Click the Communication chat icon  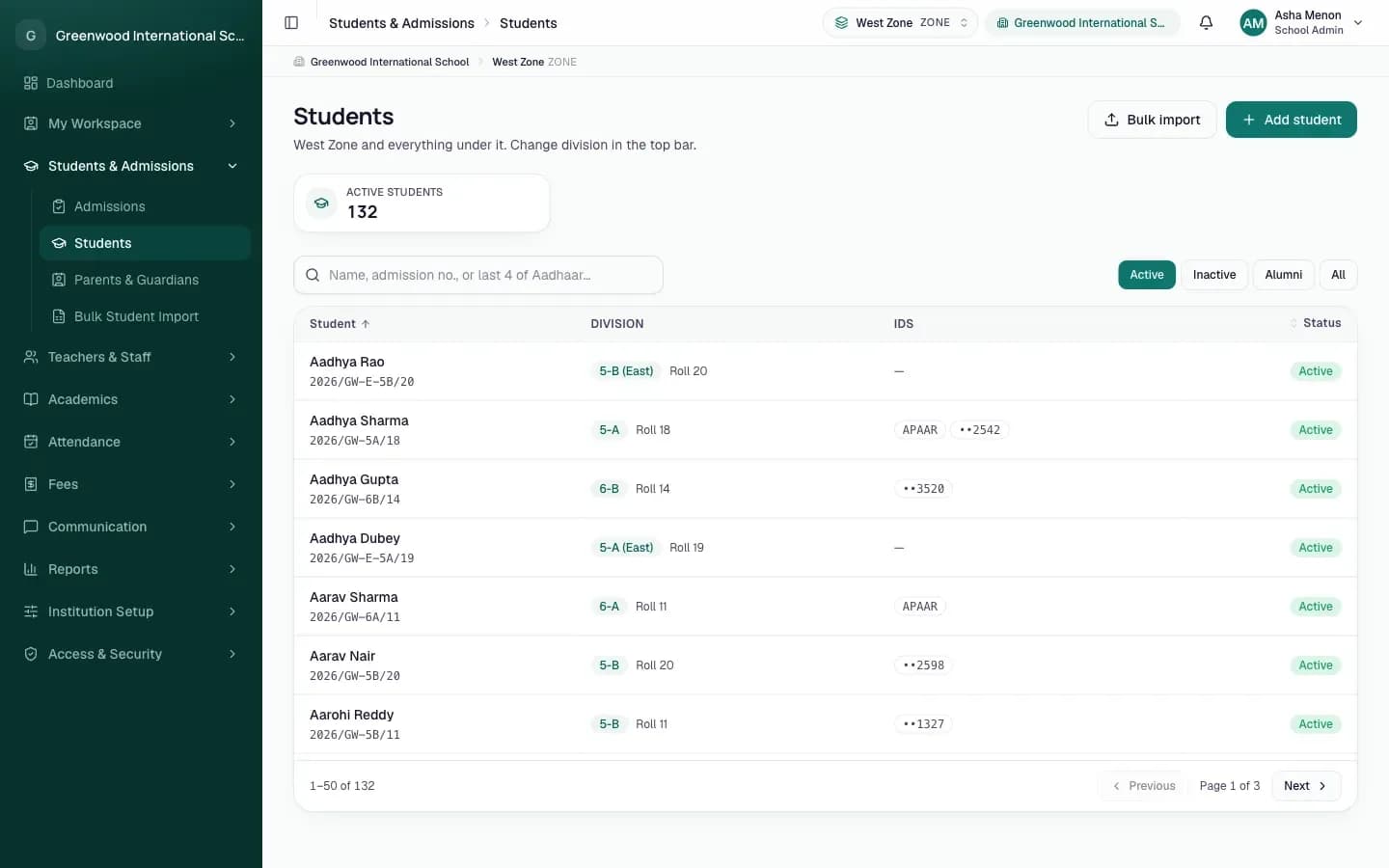31,527
